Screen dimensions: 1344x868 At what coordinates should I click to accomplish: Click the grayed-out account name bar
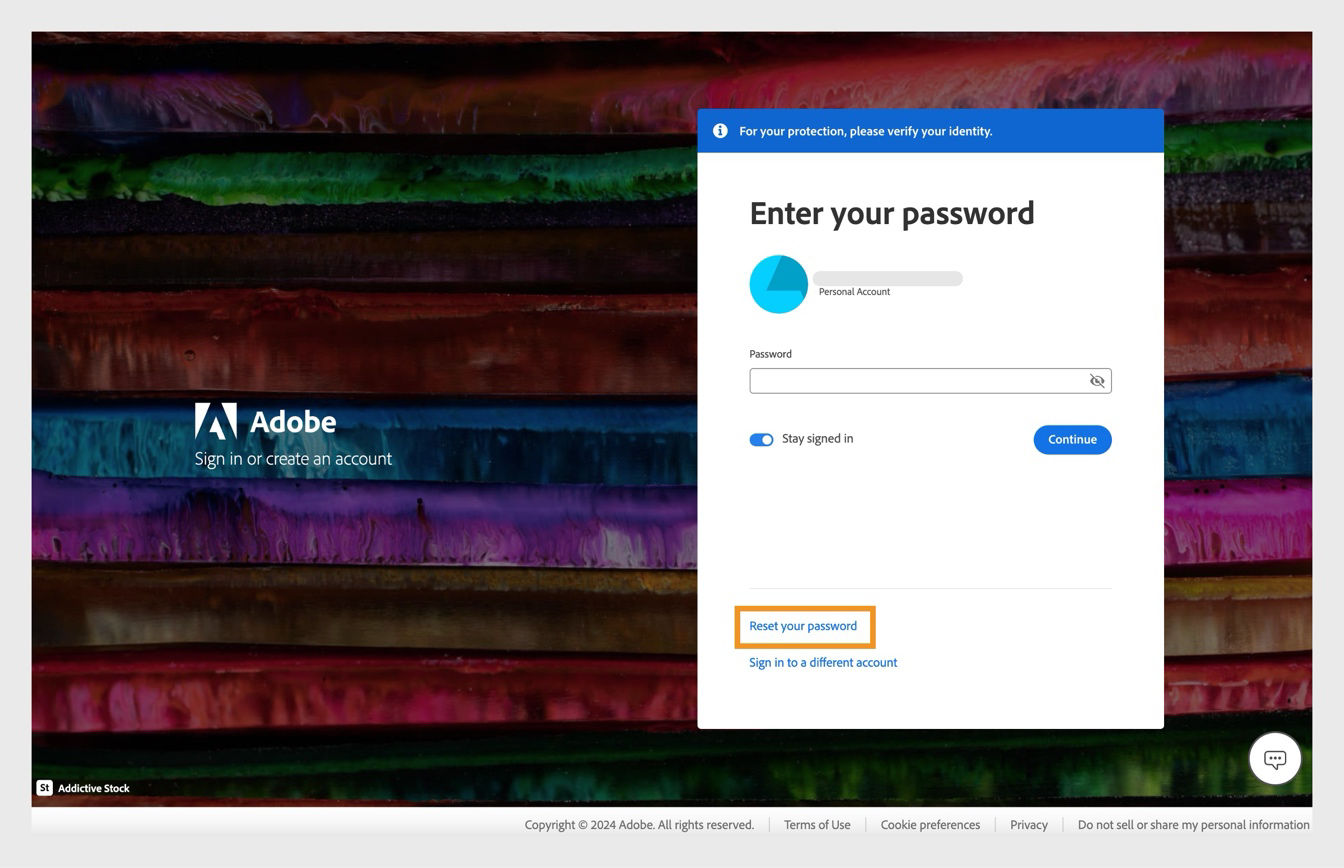point(887,278)
